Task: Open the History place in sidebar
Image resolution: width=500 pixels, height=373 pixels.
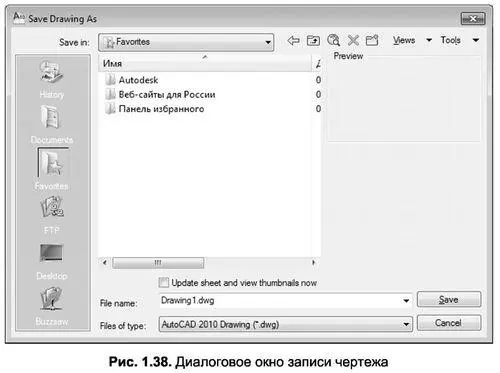Action: (52, 79)
